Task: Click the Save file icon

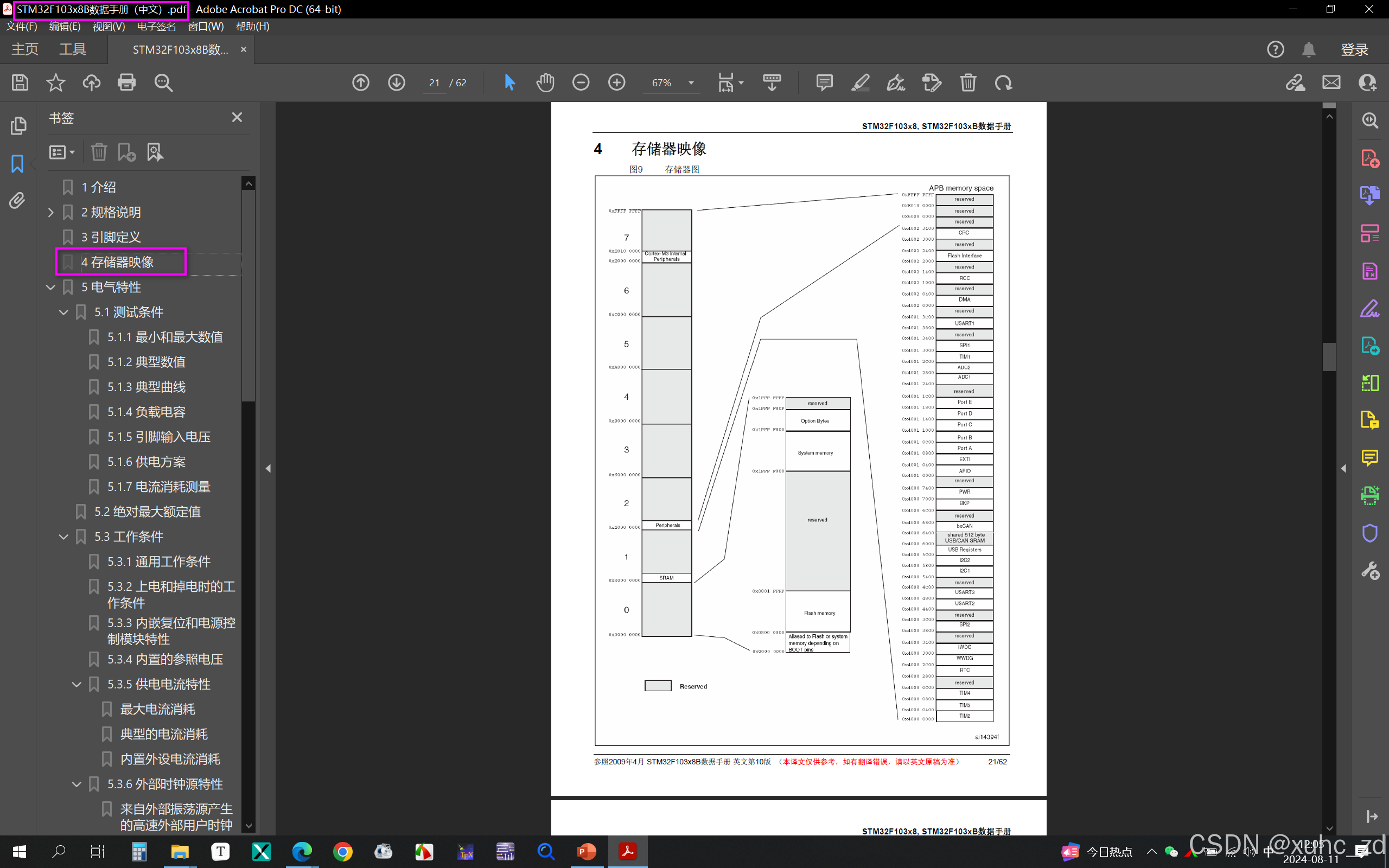Action: tap(20, 82)
